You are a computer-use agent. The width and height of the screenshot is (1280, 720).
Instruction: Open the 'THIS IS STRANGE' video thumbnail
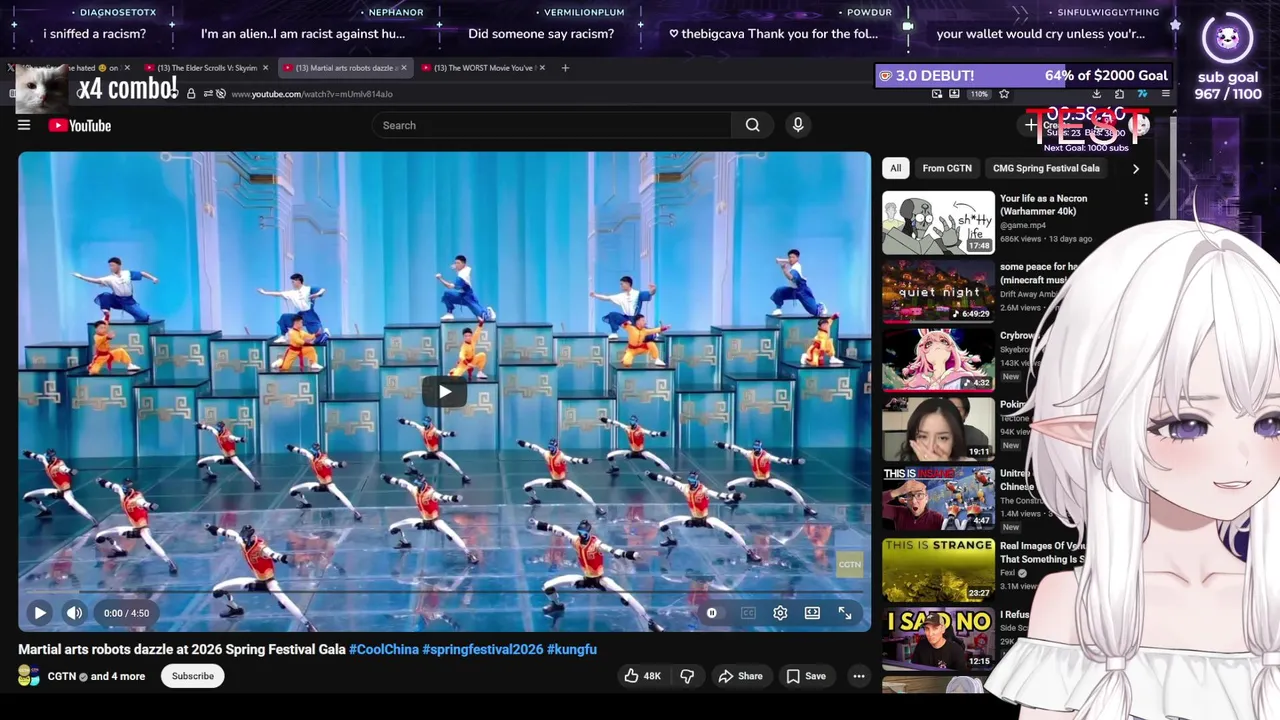(x=938, y=570)
